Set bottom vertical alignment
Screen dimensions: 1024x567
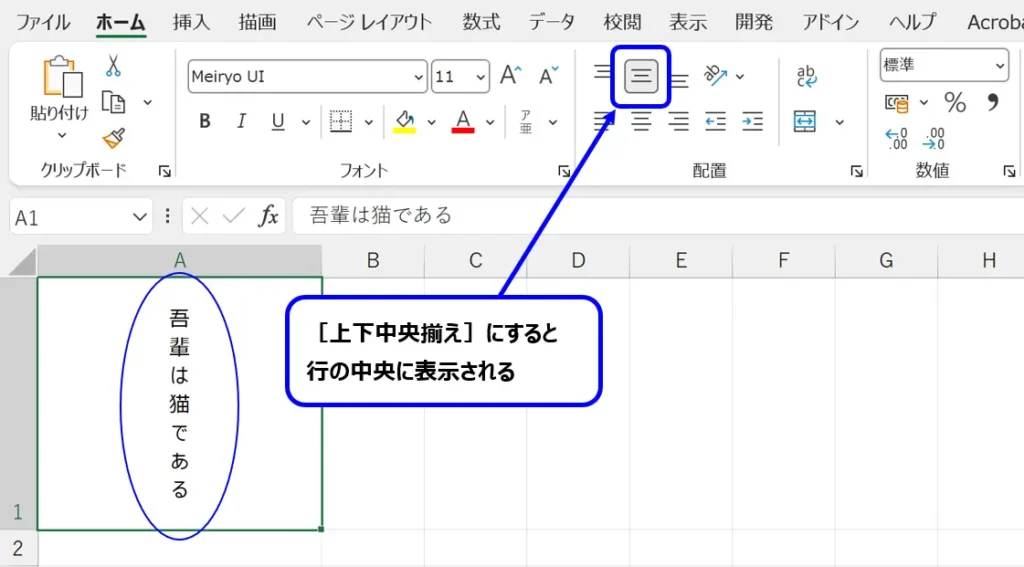(x=679, y=80)
